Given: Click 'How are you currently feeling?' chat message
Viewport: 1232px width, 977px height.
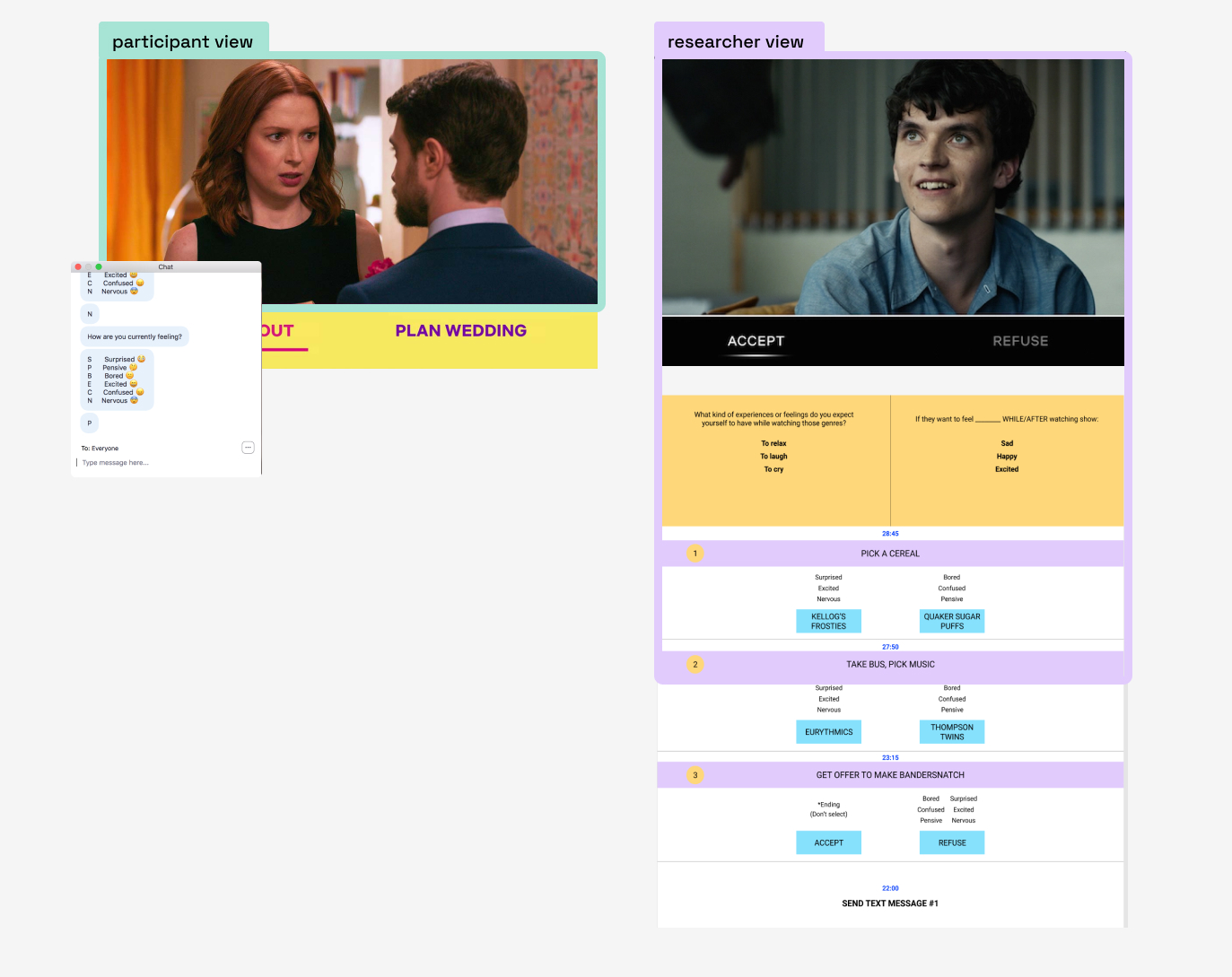Looking at the screenshot, I should [x=135, y=336].
